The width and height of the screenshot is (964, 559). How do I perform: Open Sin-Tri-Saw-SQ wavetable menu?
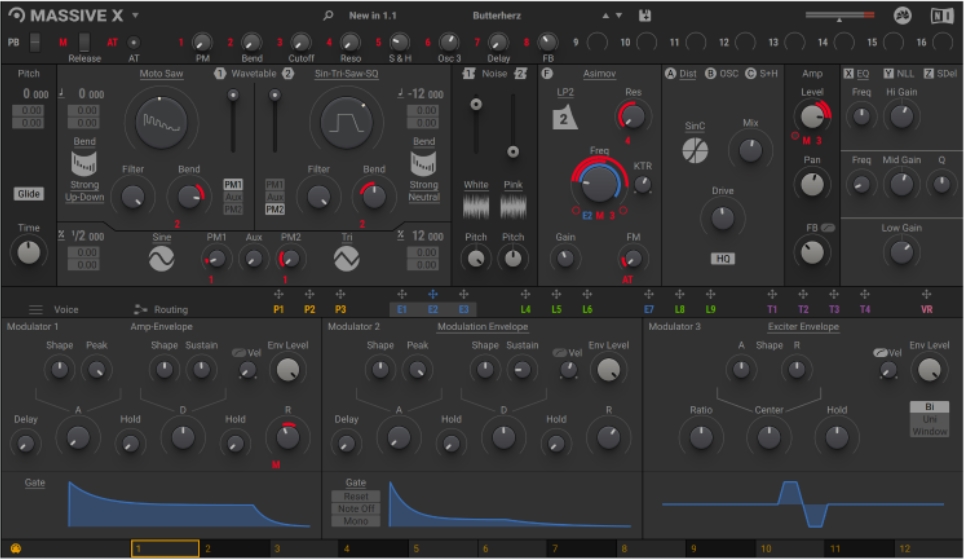(x=347, y=73)
